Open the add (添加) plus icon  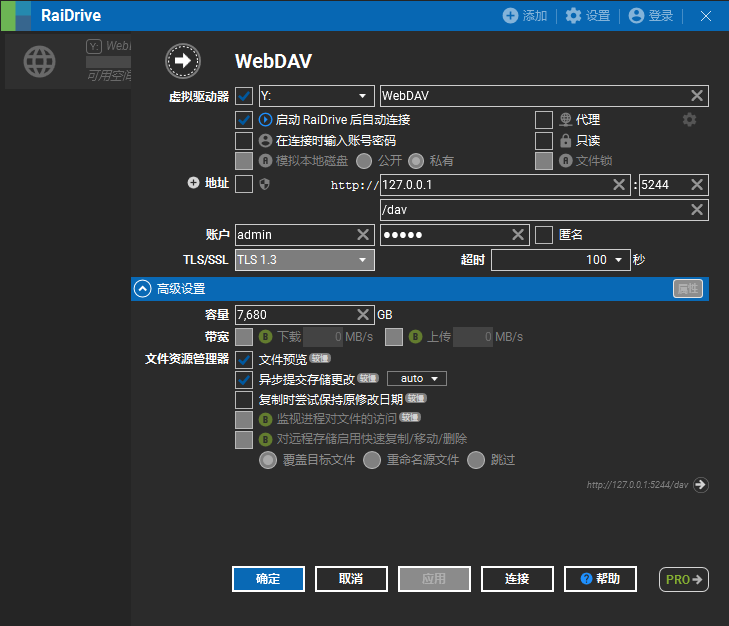510,15
